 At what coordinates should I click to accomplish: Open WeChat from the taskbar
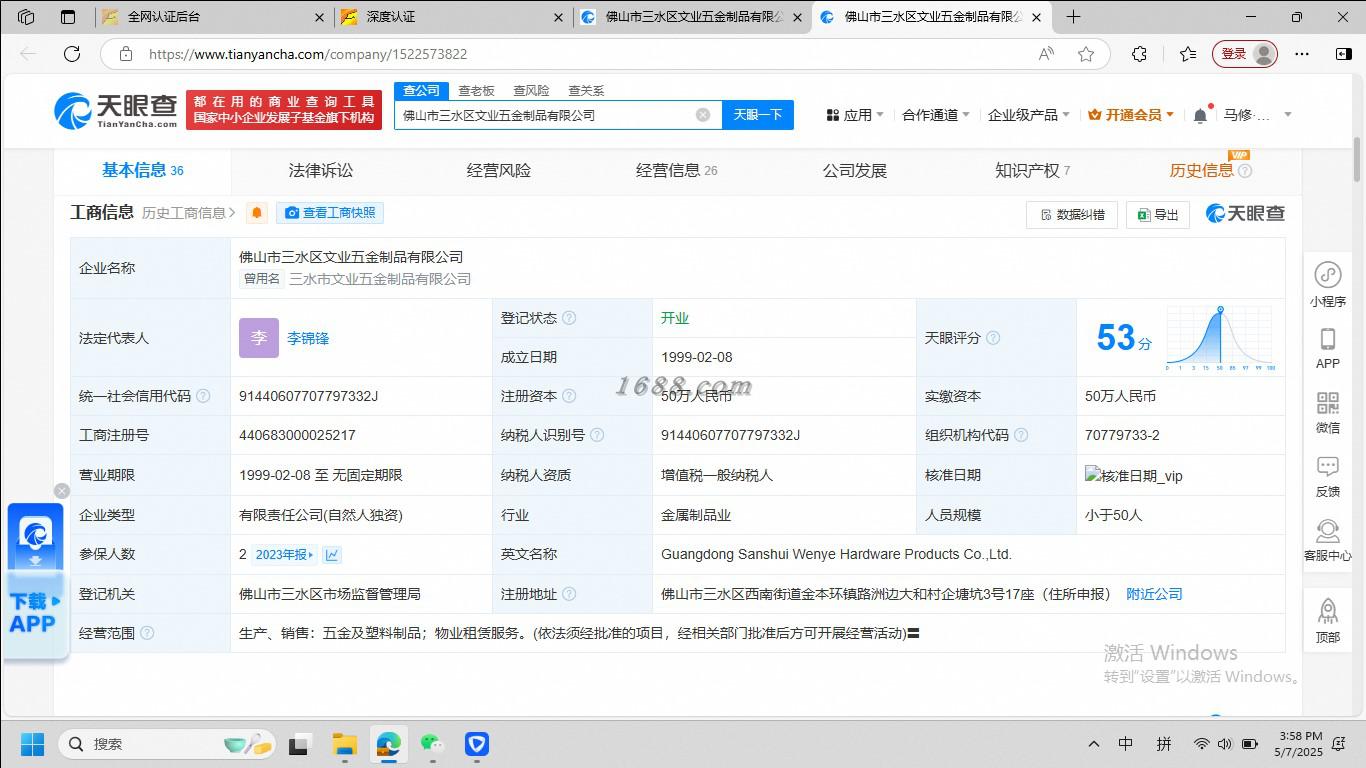click(x=432, y=744)
